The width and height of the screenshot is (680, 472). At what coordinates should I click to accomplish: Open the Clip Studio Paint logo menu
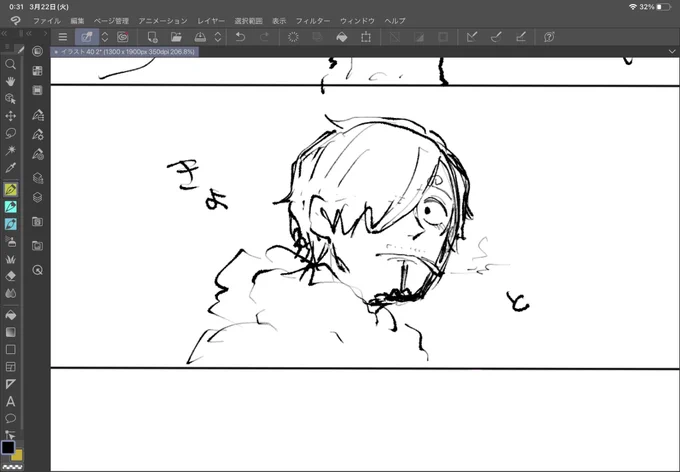tap(15, 20)
